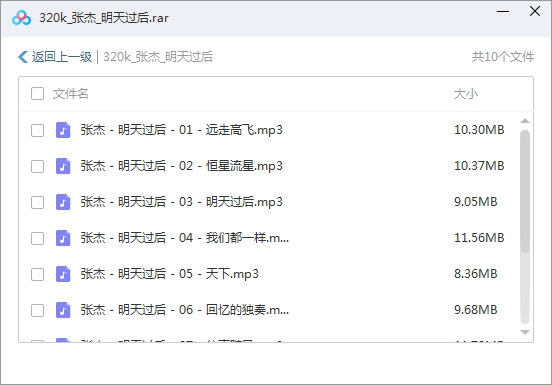
Task: Go back via 返回上一级 link
Action: pos(62,57)
